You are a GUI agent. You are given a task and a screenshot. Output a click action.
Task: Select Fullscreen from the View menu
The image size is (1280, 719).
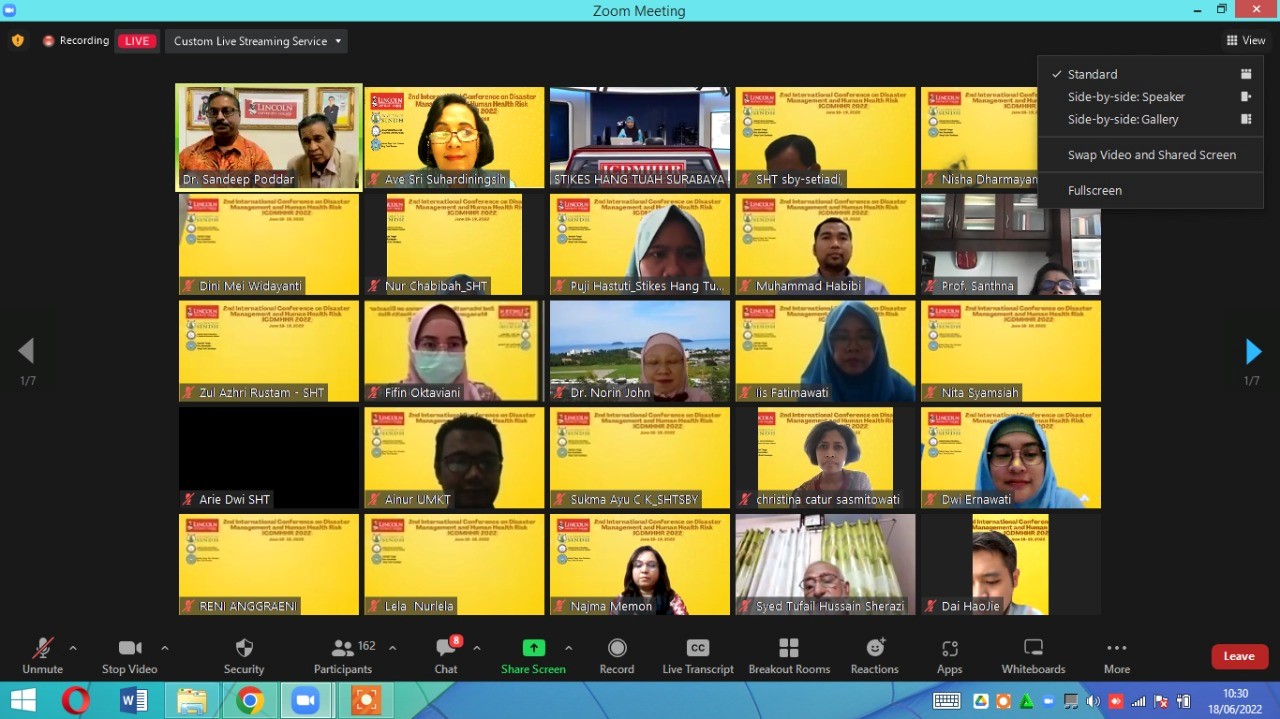1150,190
